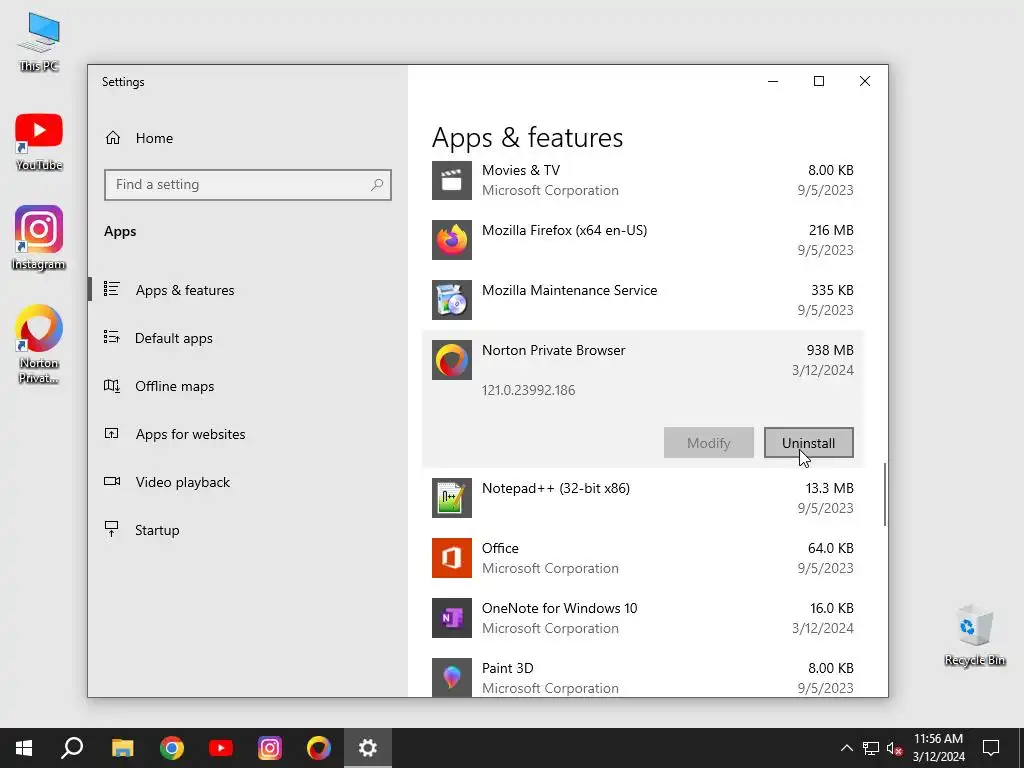Open the Windows Start menu
1024x768 pixels.
click(24, 748)
